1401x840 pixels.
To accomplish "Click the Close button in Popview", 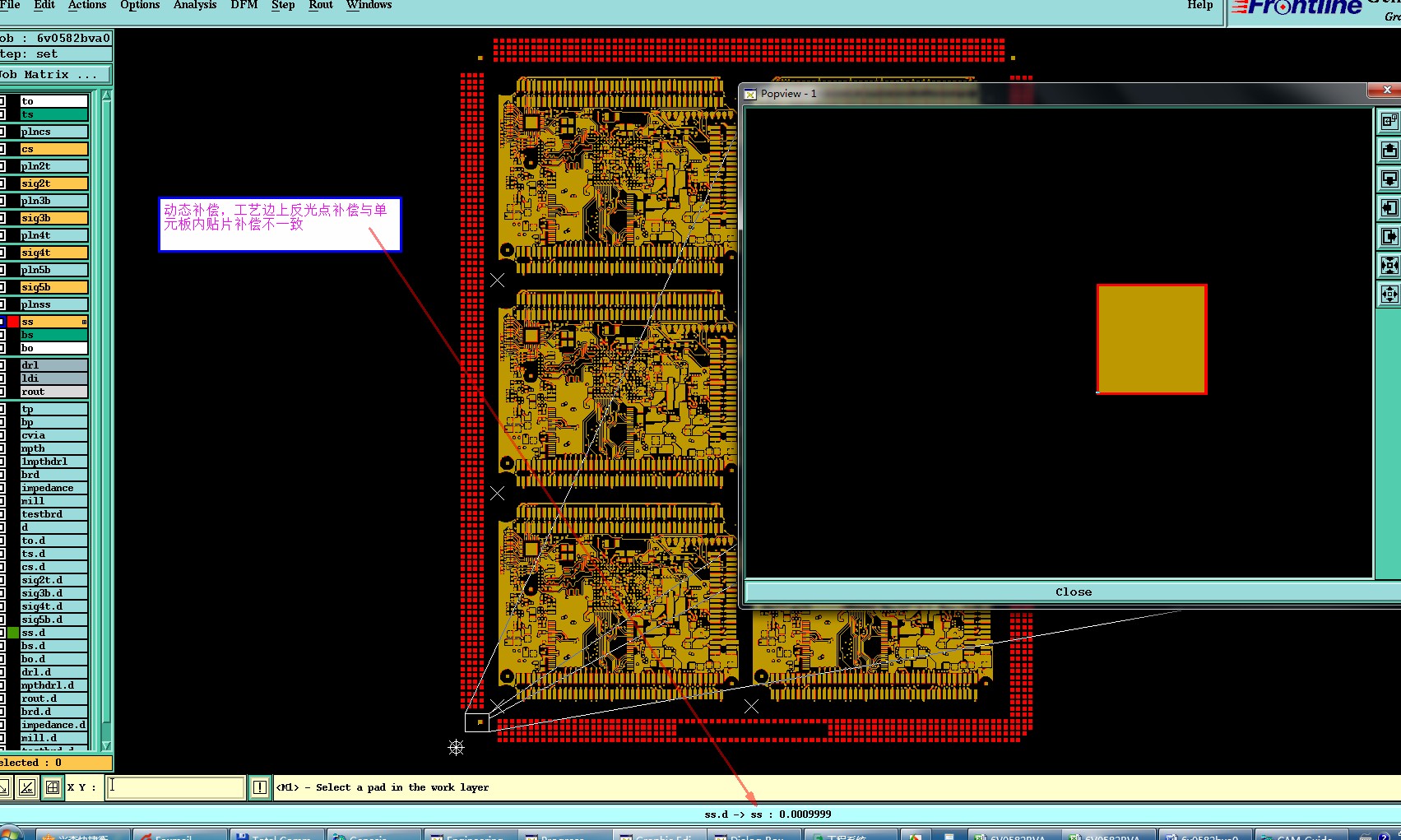I will click(x=1074, y=592).
